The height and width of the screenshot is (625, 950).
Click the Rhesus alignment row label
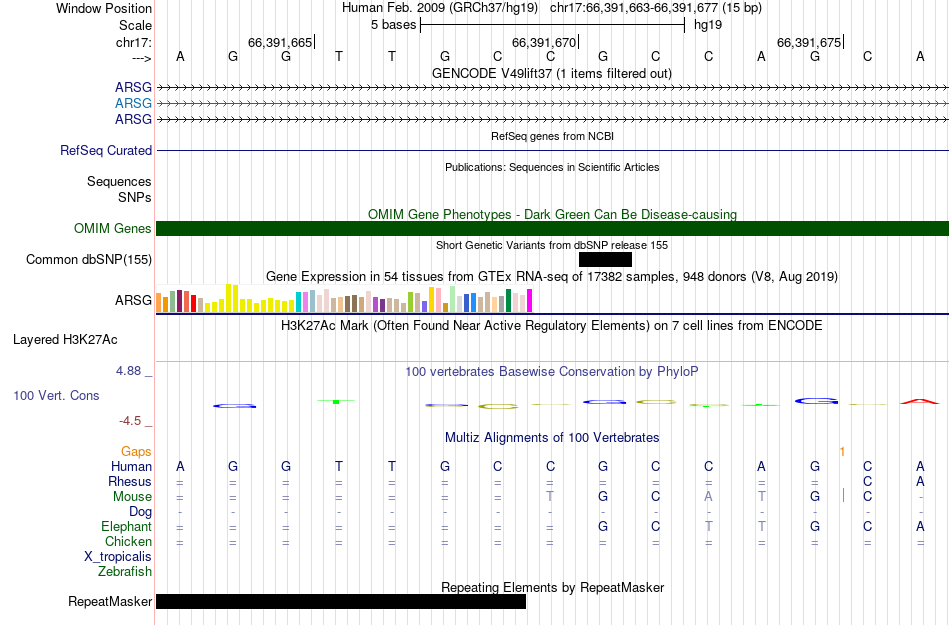(130, 481)
